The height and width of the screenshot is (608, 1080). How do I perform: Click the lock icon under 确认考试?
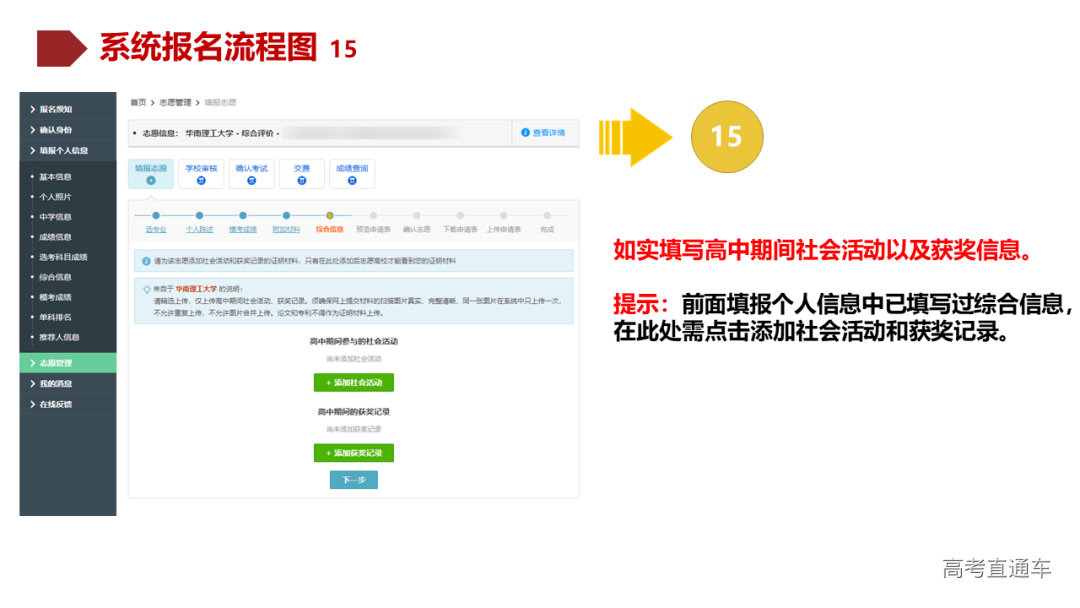[251, 180]
